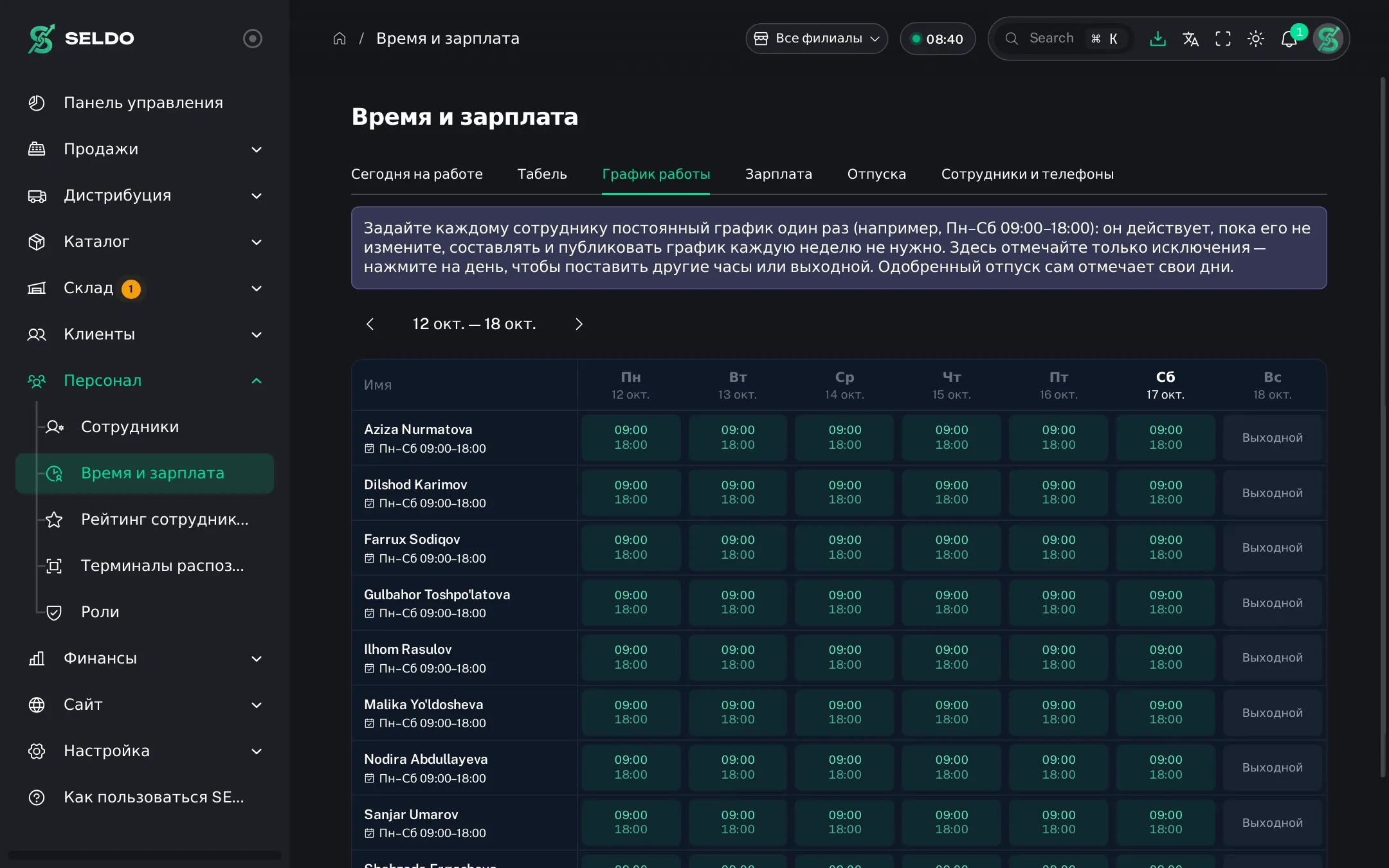Click the download icon in header
This screenshot has height=868, width=1389.
tap(1157, 39)
